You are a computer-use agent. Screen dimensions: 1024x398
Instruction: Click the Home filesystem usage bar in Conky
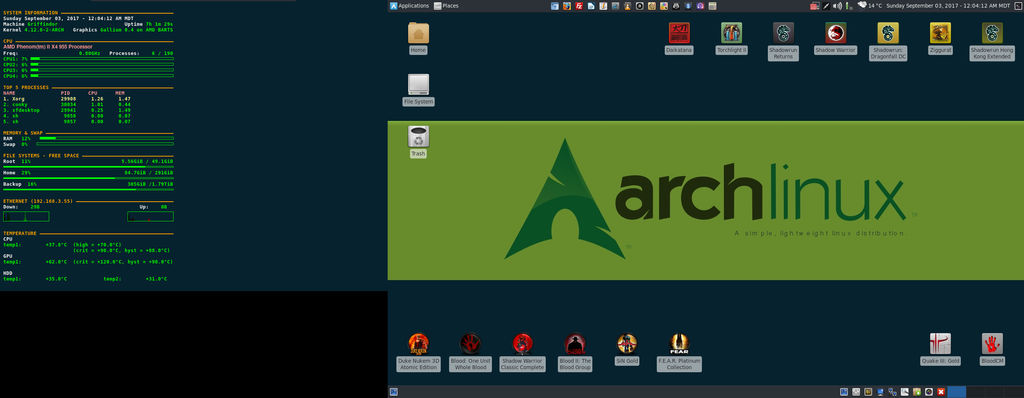click(x=88, y=178)
